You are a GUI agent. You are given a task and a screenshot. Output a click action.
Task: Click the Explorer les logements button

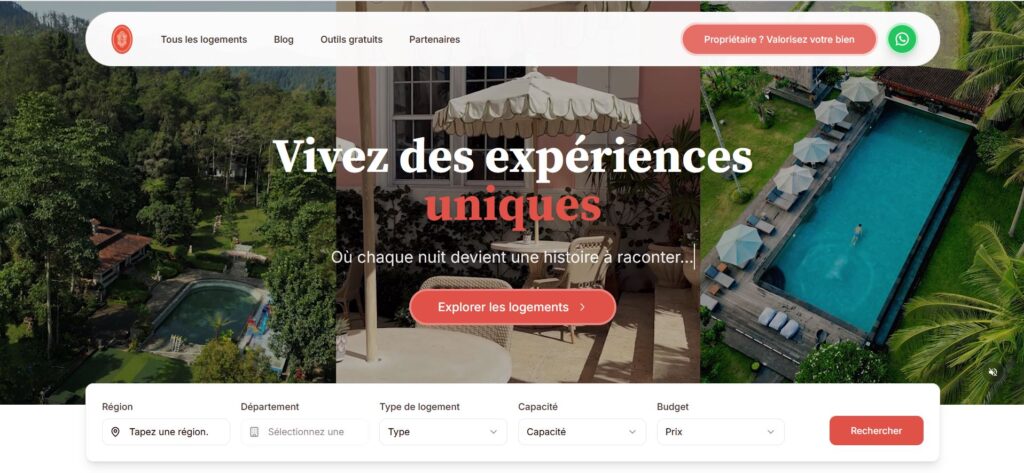513,307
